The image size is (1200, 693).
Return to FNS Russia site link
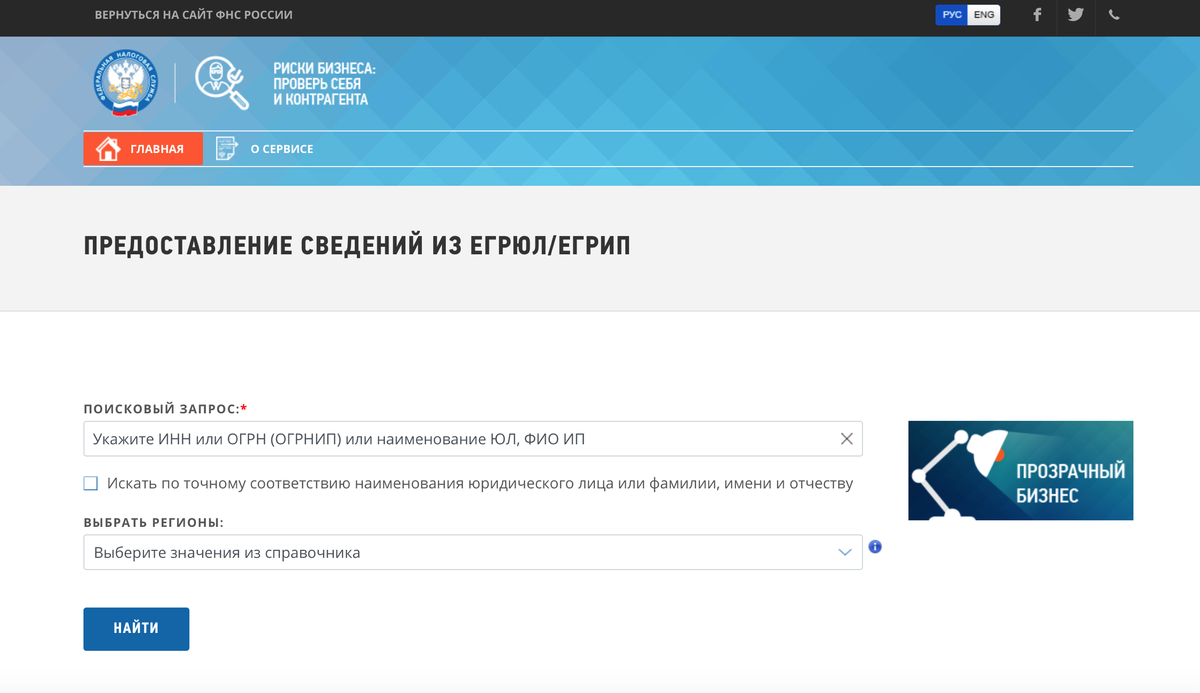[x=194, y=15]
